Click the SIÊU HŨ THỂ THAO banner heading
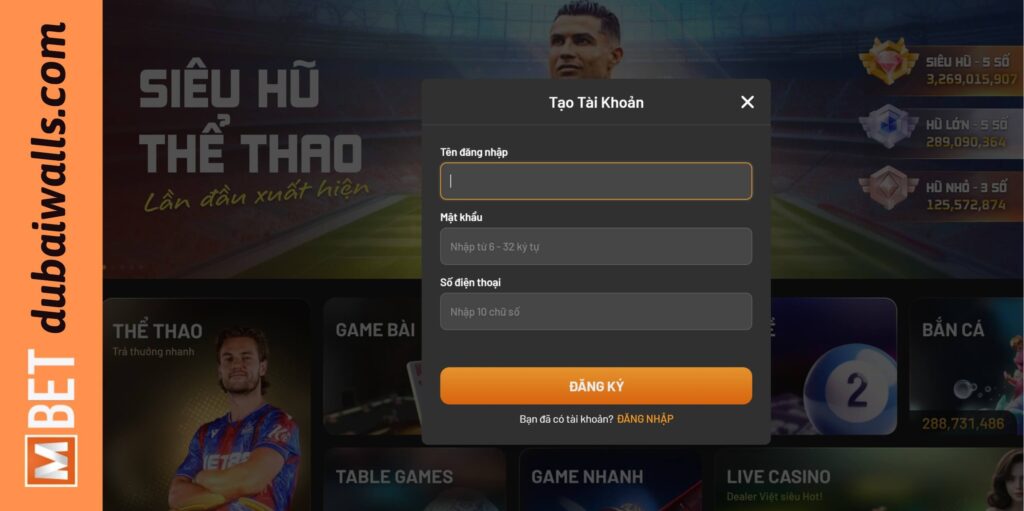This screenshot has height=511, width=1024. tap(250, 121)
